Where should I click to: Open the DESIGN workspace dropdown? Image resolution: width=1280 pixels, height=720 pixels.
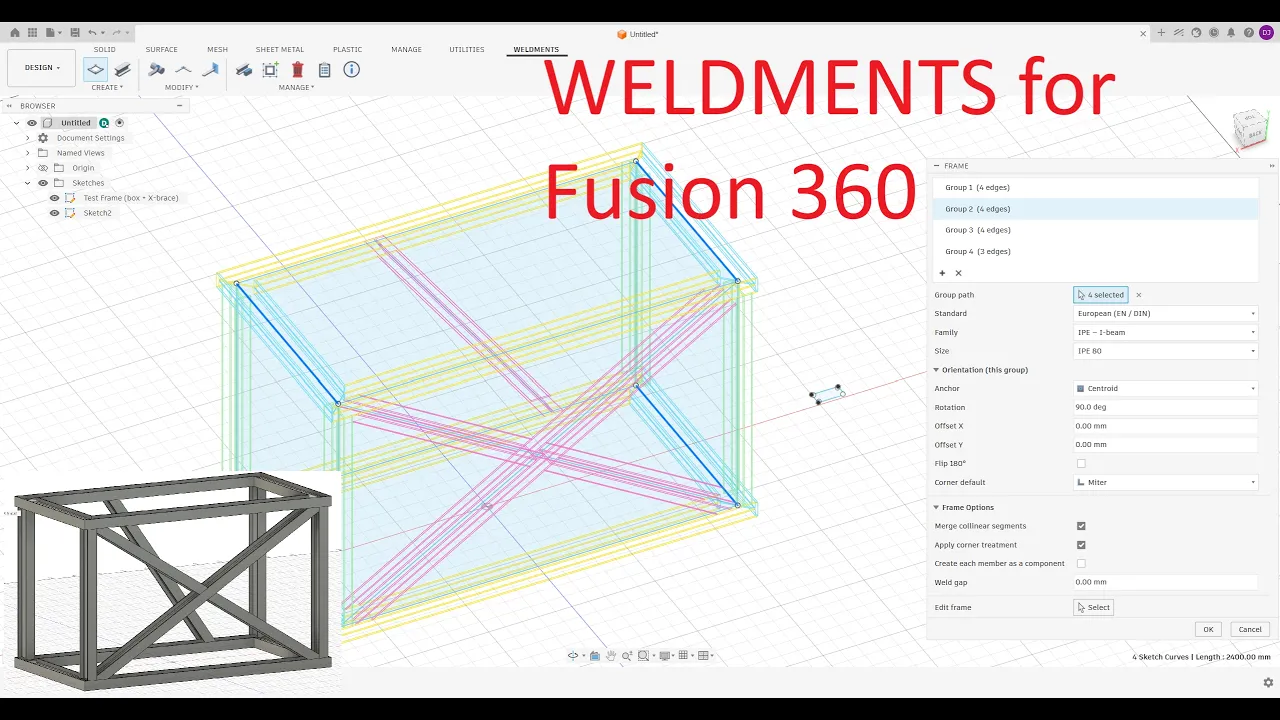point(42,68)
